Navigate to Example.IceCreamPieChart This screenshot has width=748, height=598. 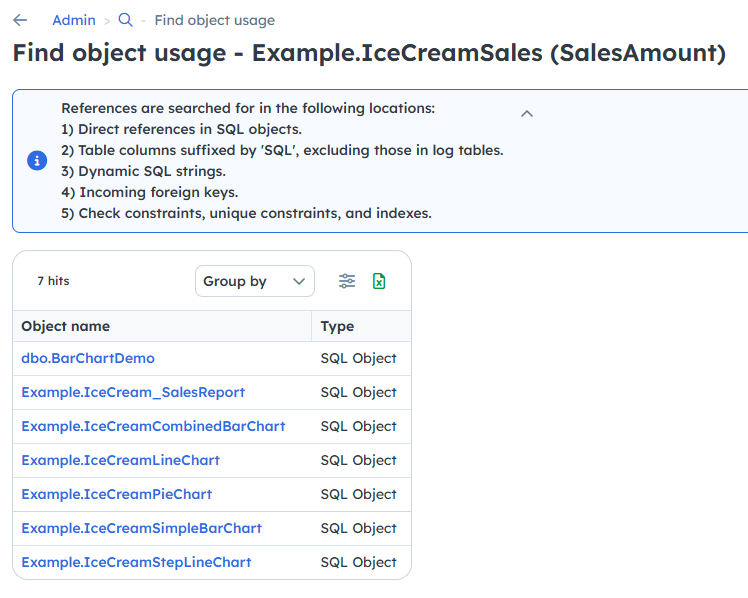coord(116,494)
